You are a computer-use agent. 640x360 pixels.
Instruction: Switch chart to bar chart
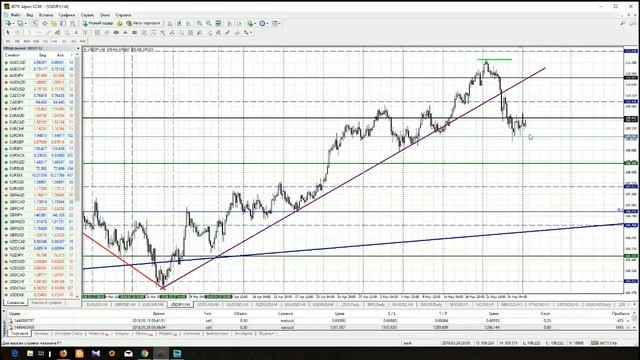[x=170, y=23]
